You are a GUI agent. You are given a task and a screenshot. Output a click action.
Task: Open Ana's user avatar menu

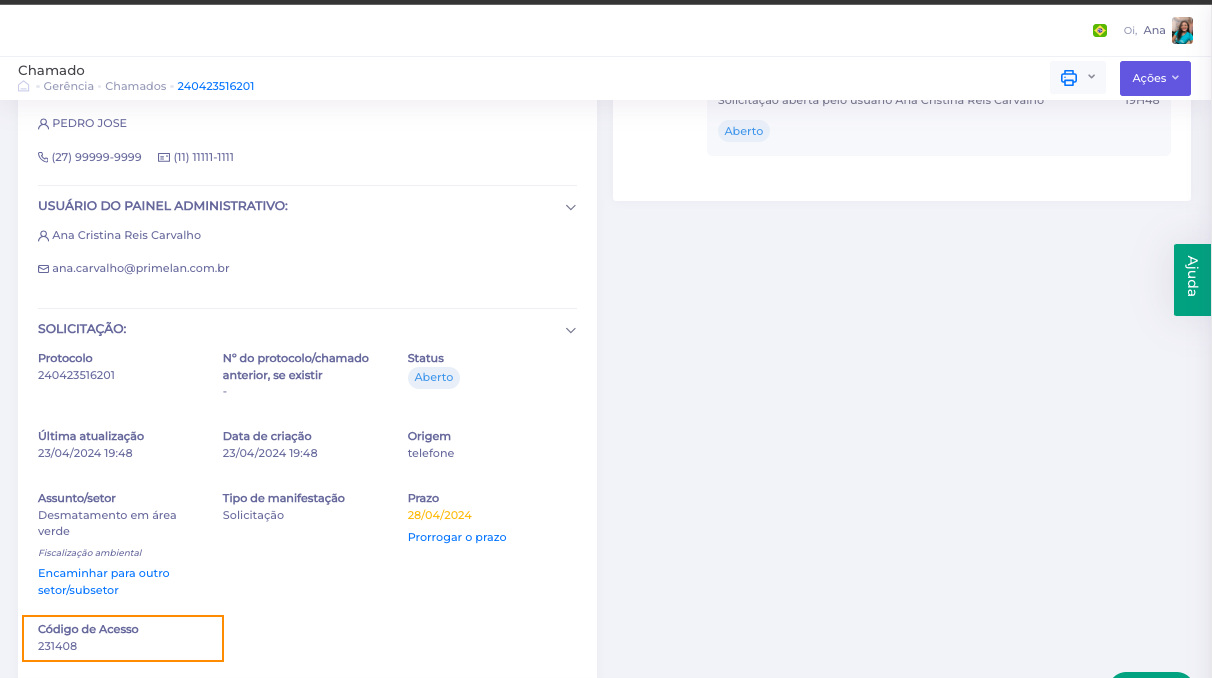[x=1182, y=30]
